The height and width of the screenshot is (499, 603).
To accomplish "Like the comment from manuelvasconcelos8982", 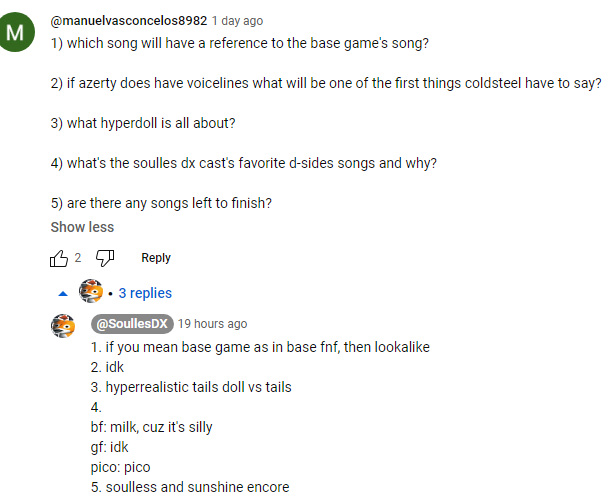I will coord(59,258).
